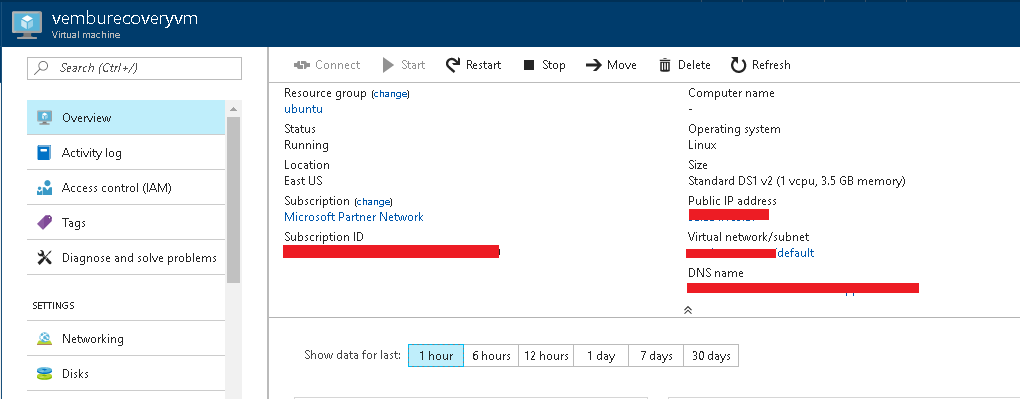Restart the virtual machine
The image size is (1020, 399).
point(474,65)
